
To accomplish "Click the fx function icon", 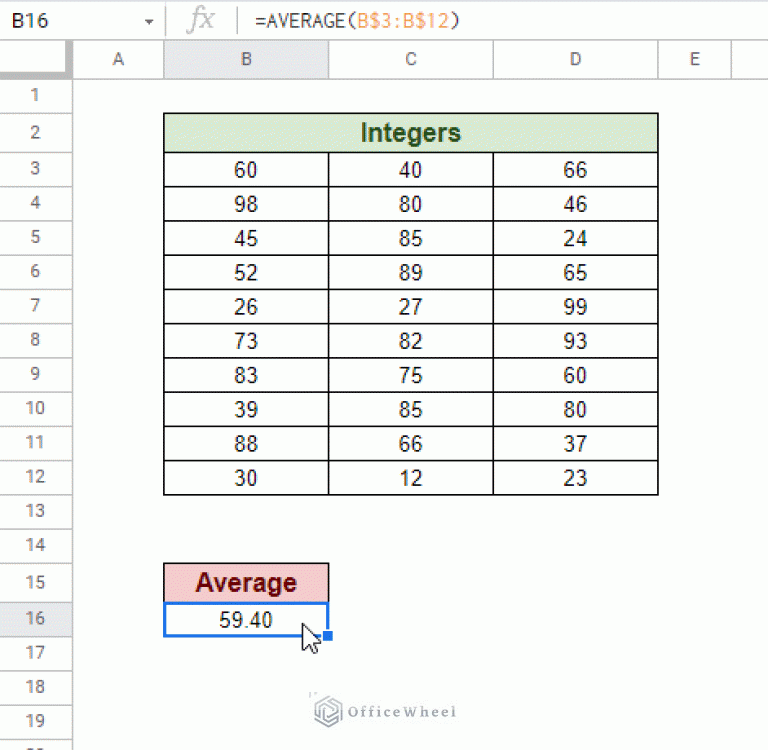I will [x=201, y=21].
